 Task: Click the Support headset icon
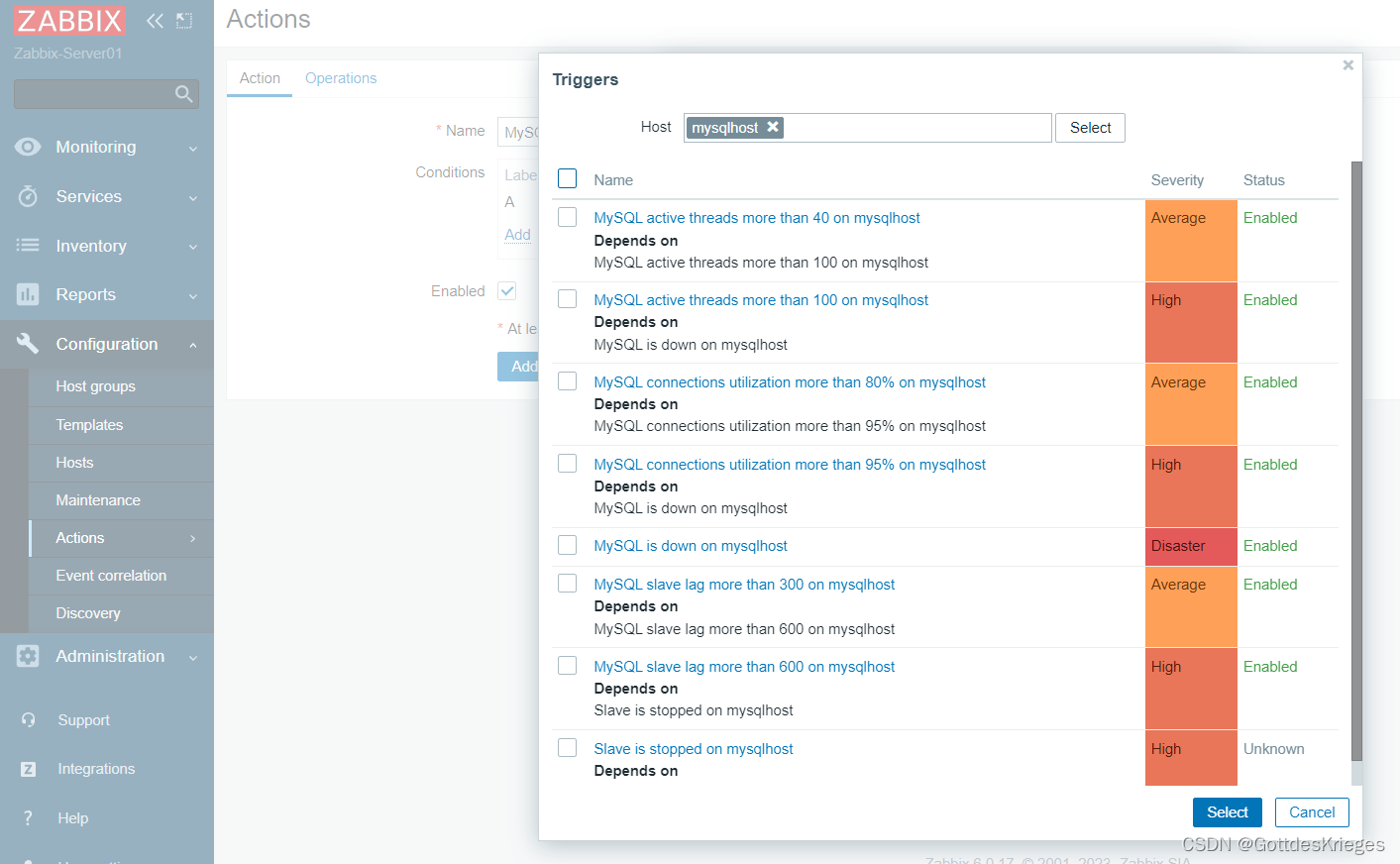click(x=28, y=720)
